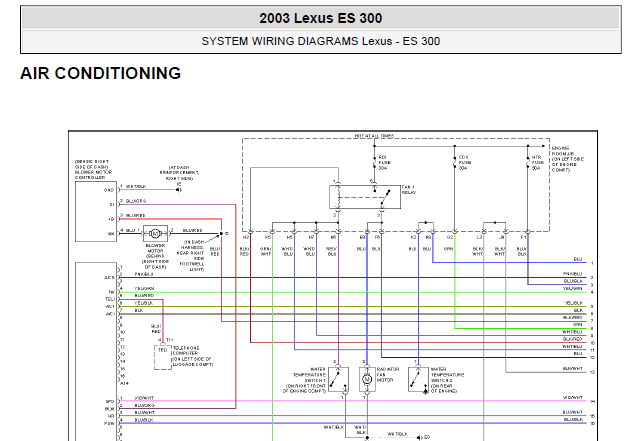Click the "IN DASH HARNESS" footwell note
Viewport: 627px width, 441px height.
point(192,256)
